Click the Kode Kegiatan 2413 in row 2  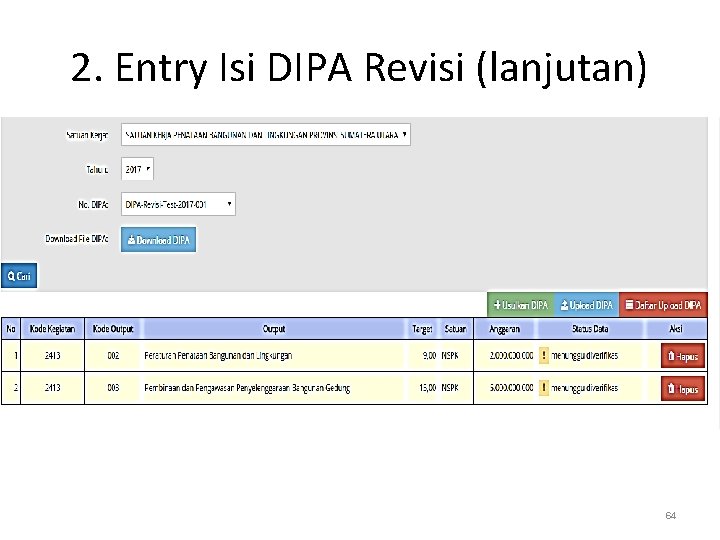pos(52,388)
